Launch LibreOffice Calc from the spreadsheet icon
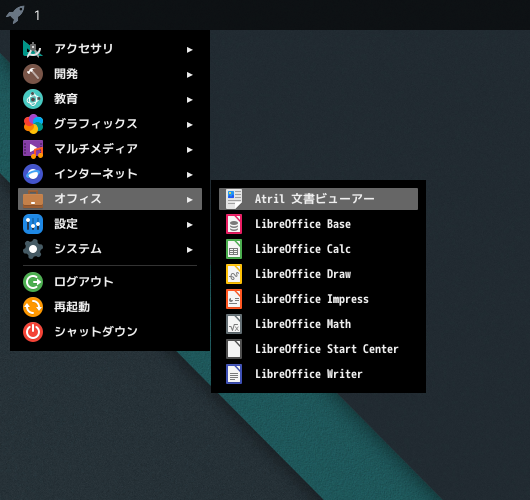 click(x=234, y=249)
